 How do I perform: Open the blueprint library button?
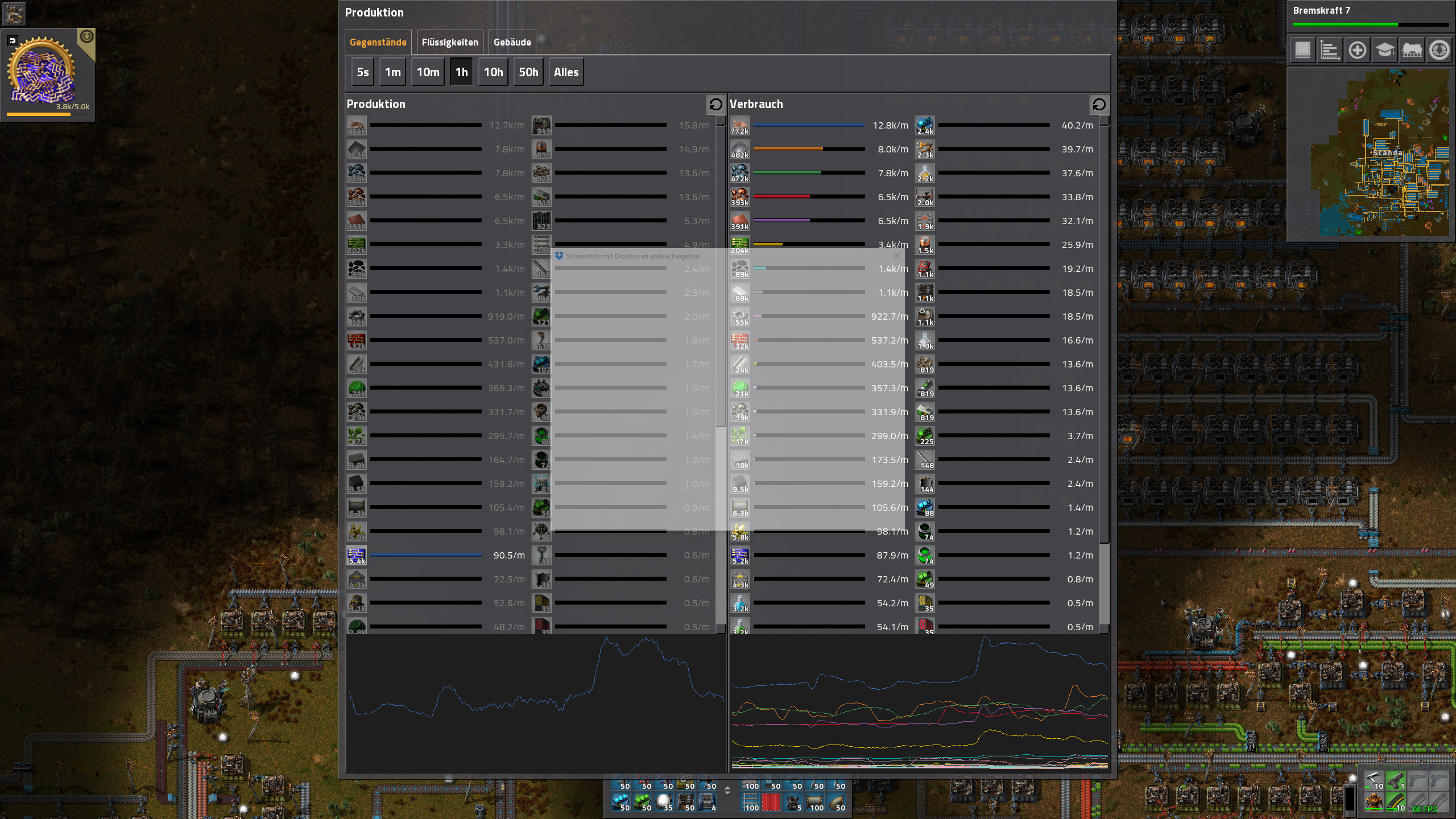point(1303,50)
